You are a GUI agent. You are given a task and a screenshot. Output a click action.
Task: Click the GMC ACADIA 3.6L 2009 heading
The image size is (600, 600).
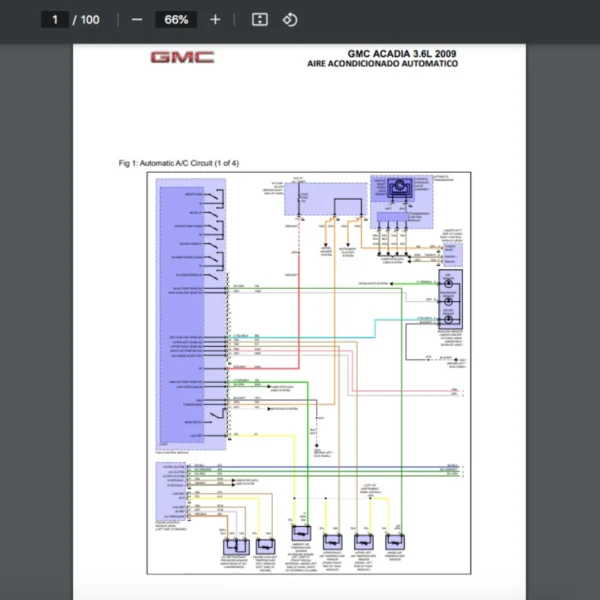point(402,54)
